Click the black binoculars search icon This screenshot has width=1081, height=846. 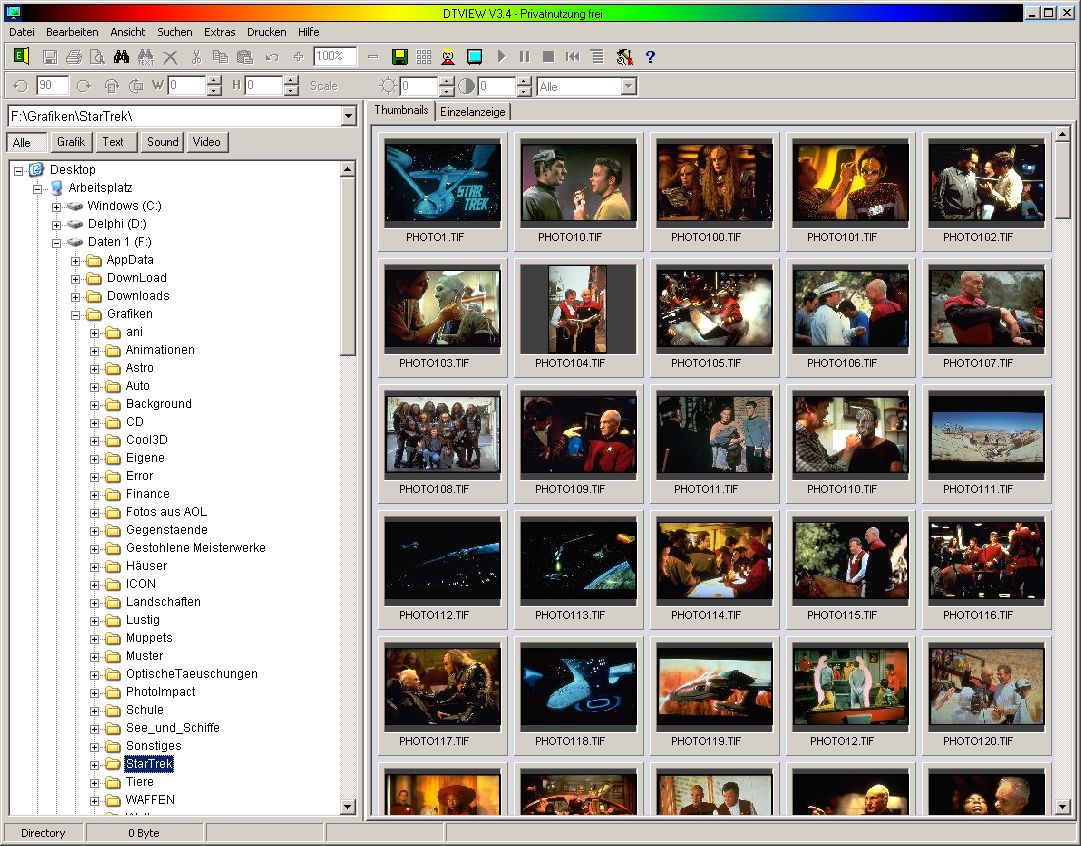(121, 57)
